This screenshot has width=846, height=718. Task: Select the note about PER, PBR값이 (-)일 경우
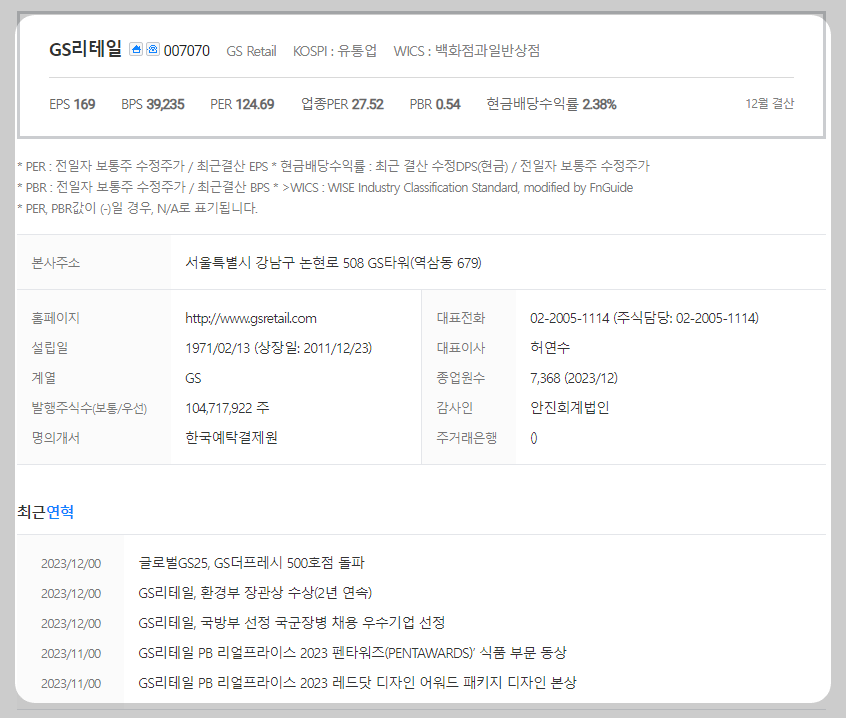click(138, 208)
